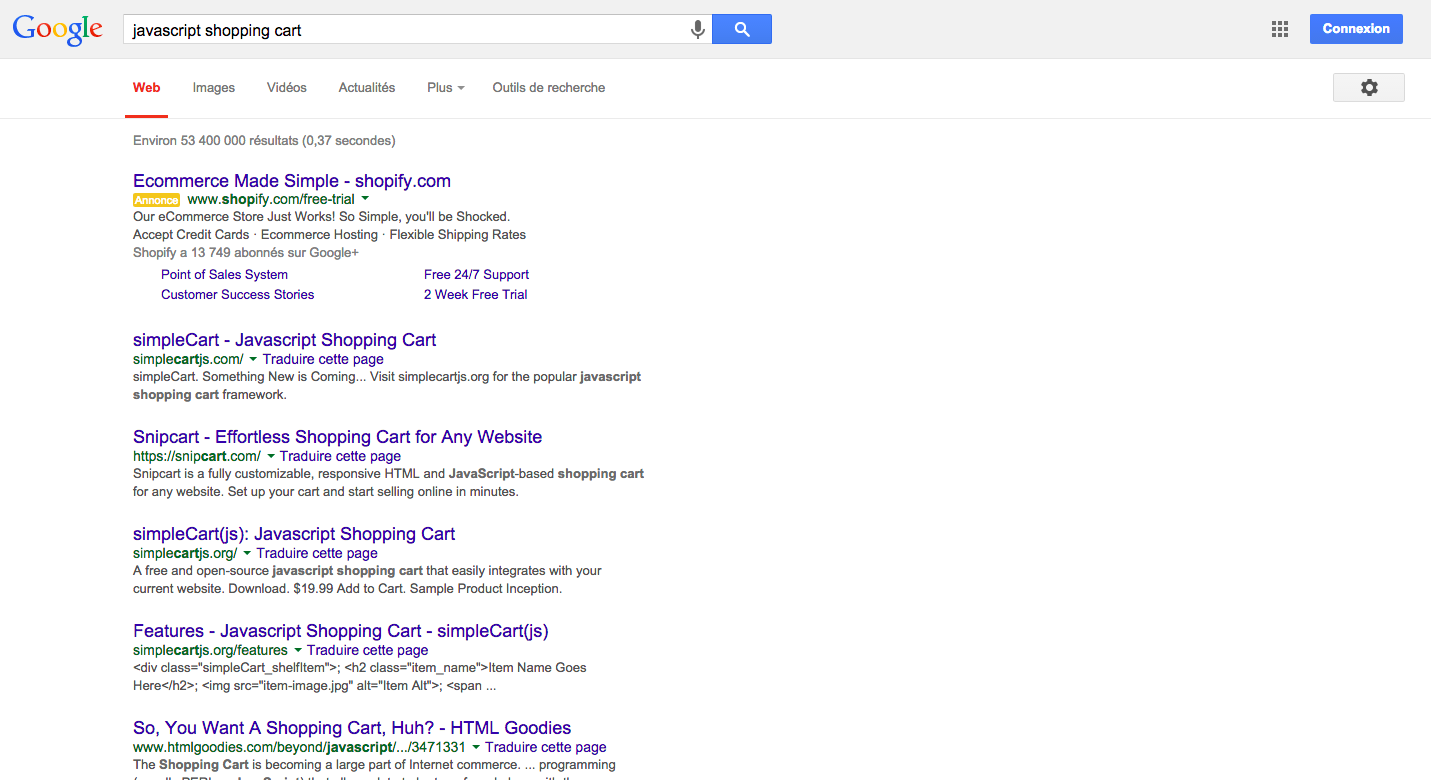
Task: Switch to the Images tab
Action: click(x=214, y=88)
